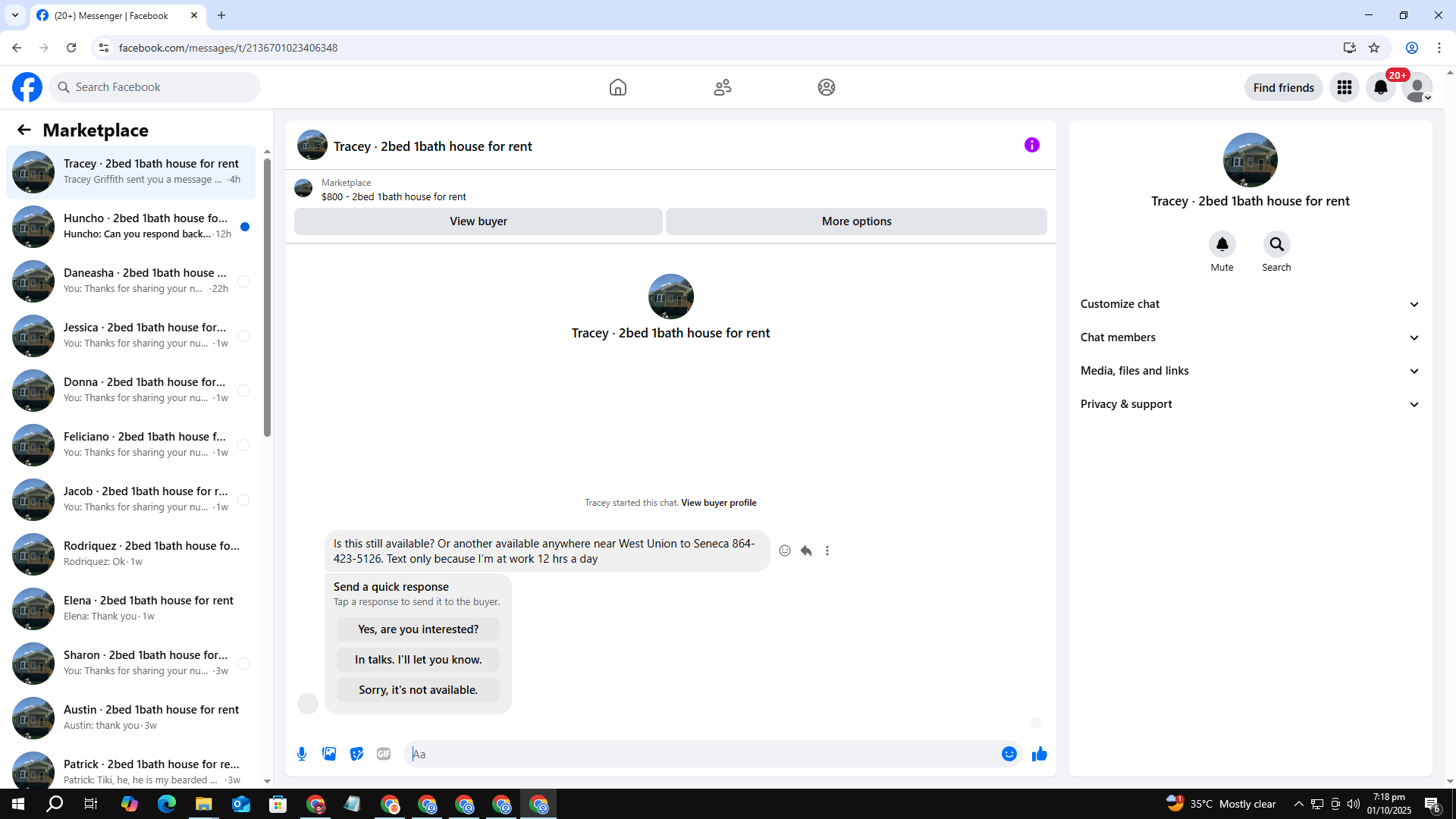Bookmark this page with the star icon

(x=1374, y=48)
